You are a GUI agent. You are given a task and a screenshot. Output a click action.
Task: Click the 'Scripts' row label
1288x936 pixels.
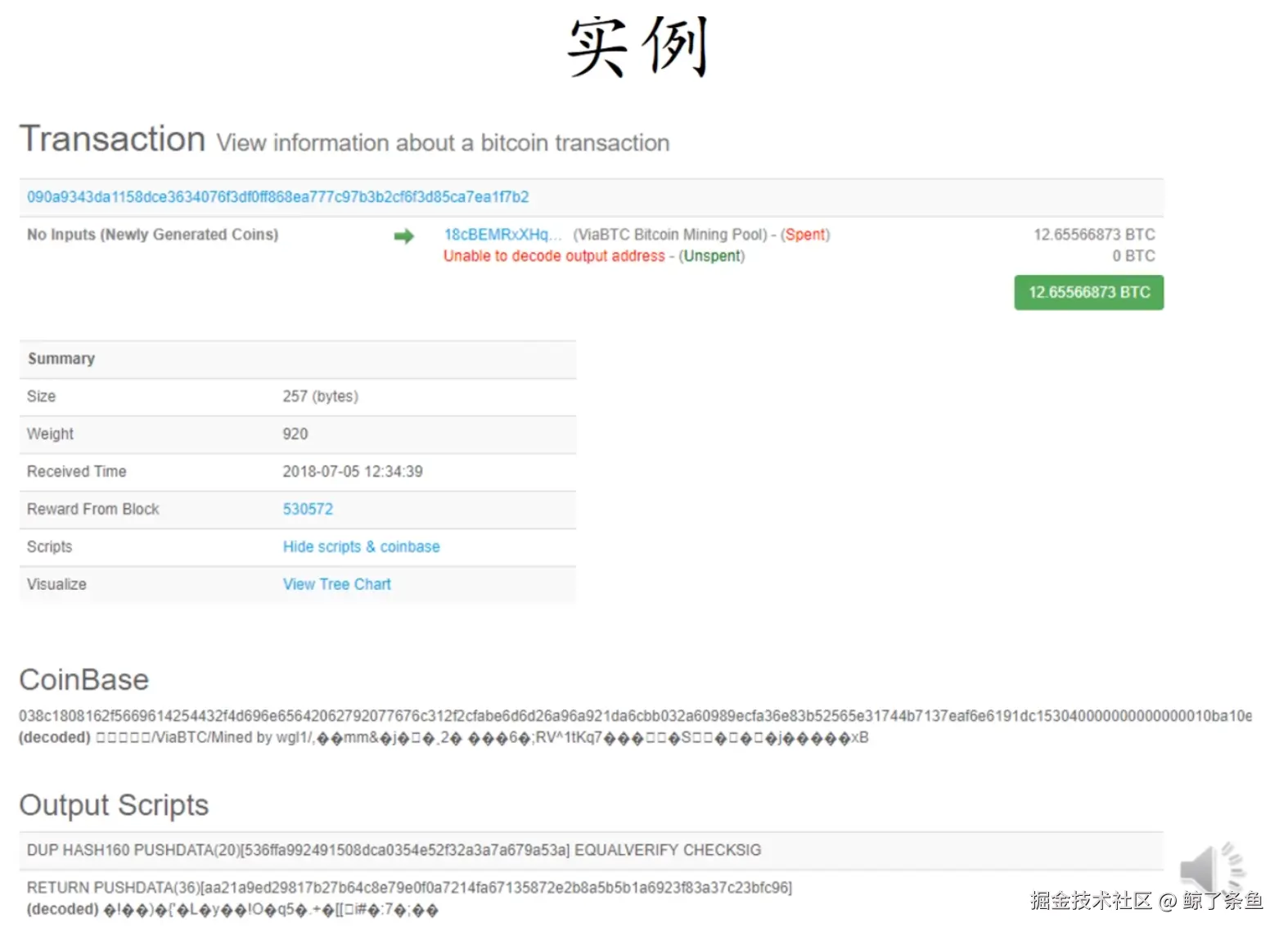tap(49, 547)
